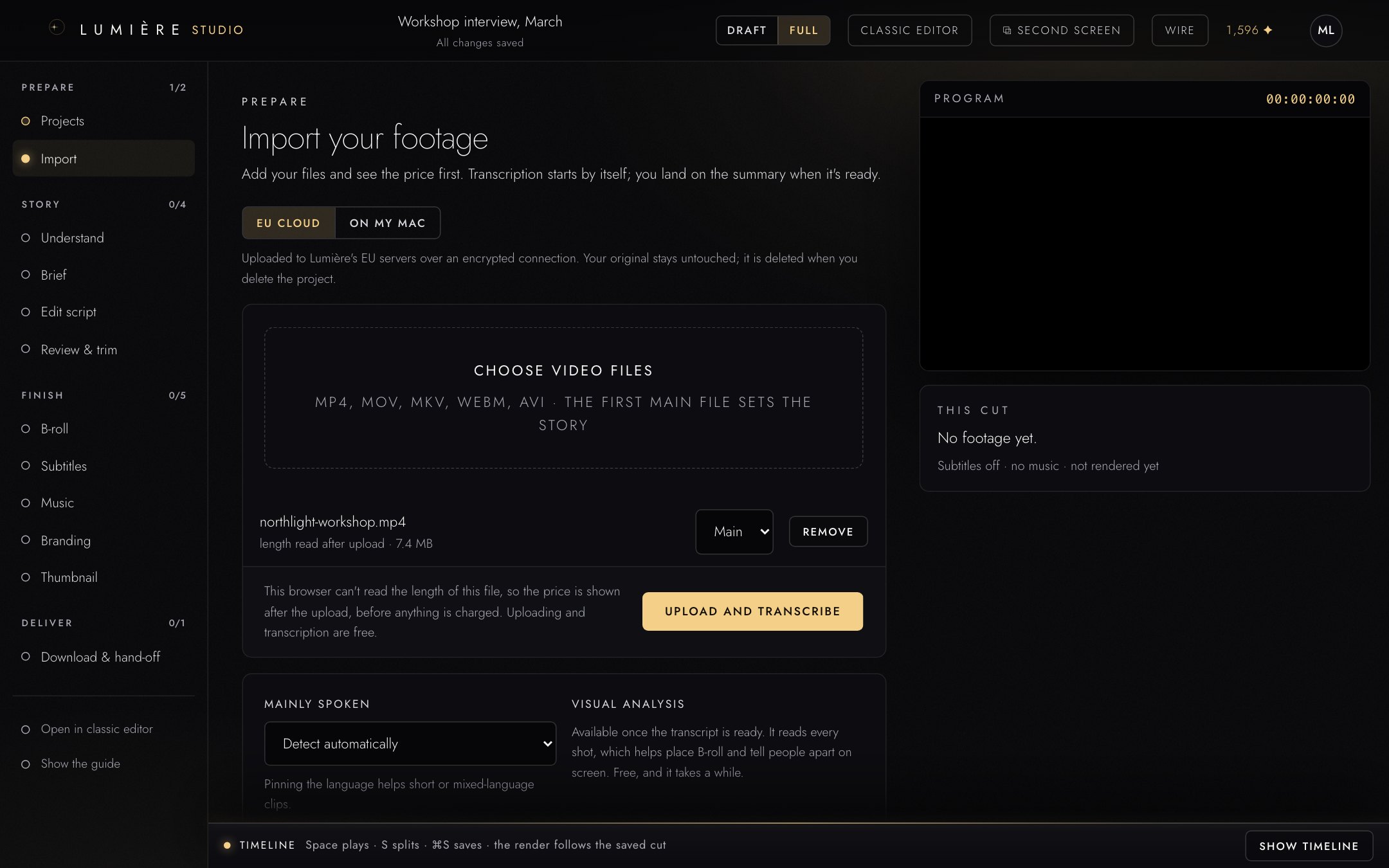Screen dimensions: 1389x868
Task: Open the Thumbnail step
Action: 104,577
